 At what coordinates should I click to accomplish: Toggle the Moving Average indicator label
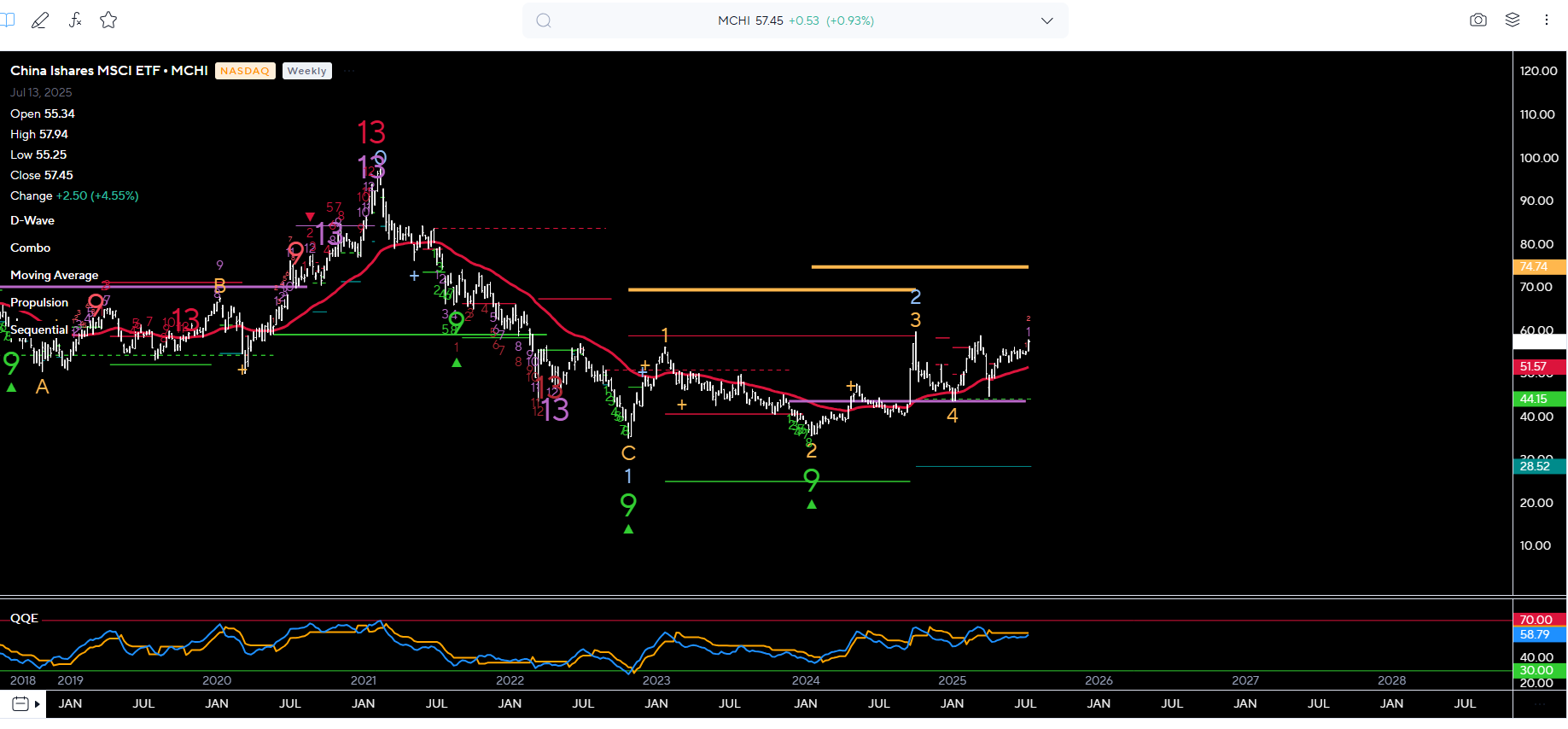click(55, 275)
